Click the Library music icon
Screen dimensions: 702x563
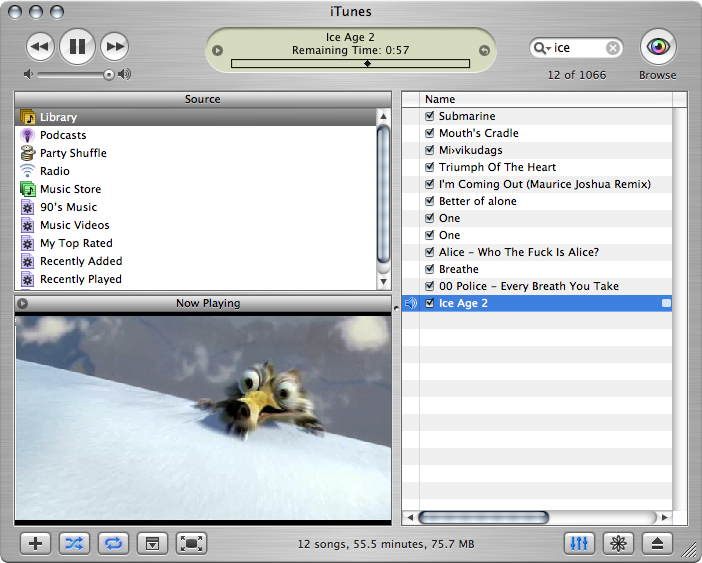pos(28,117)
